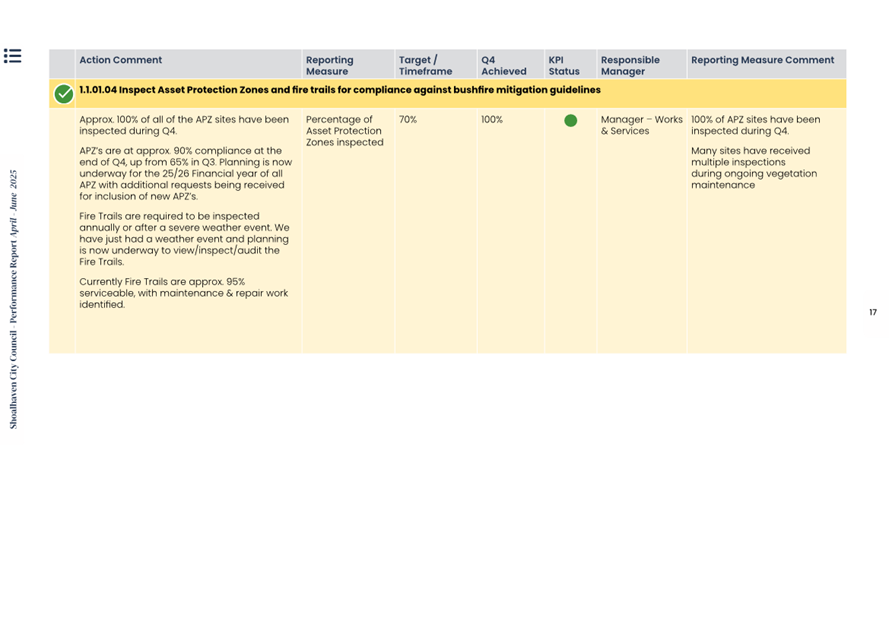Select the KPI Status column header

point(563,66)
